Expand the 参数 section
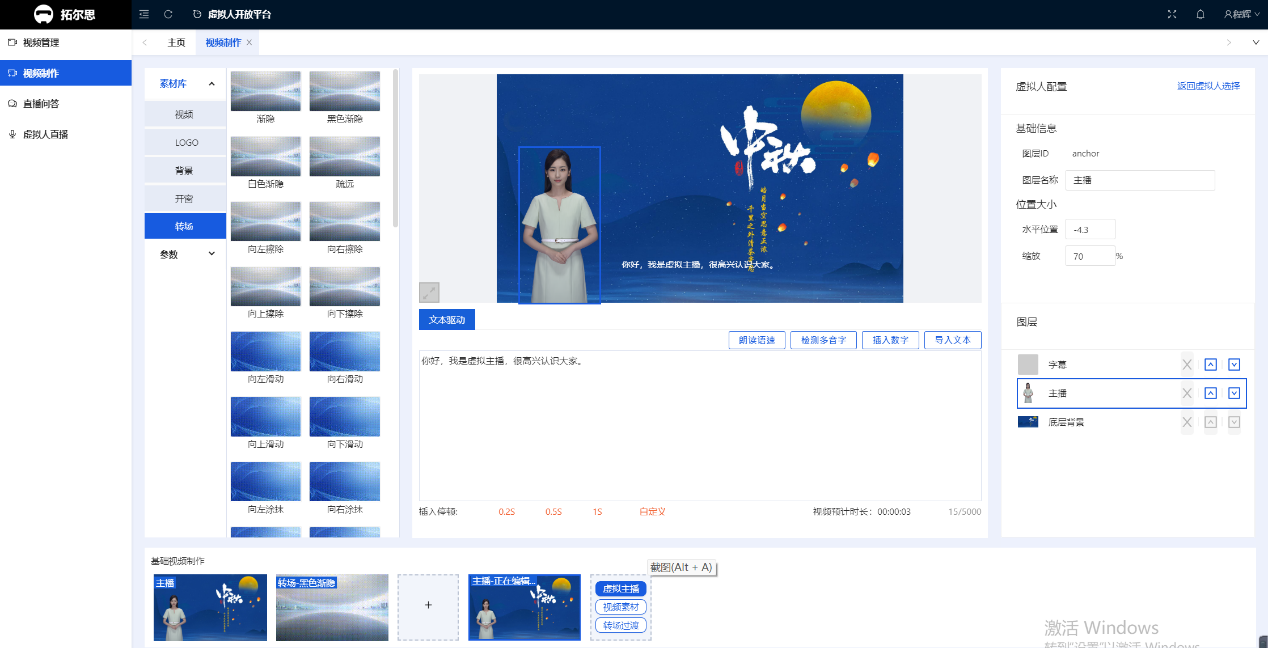This screenshot has width=1268, height=648. click(x=211, y=254)
